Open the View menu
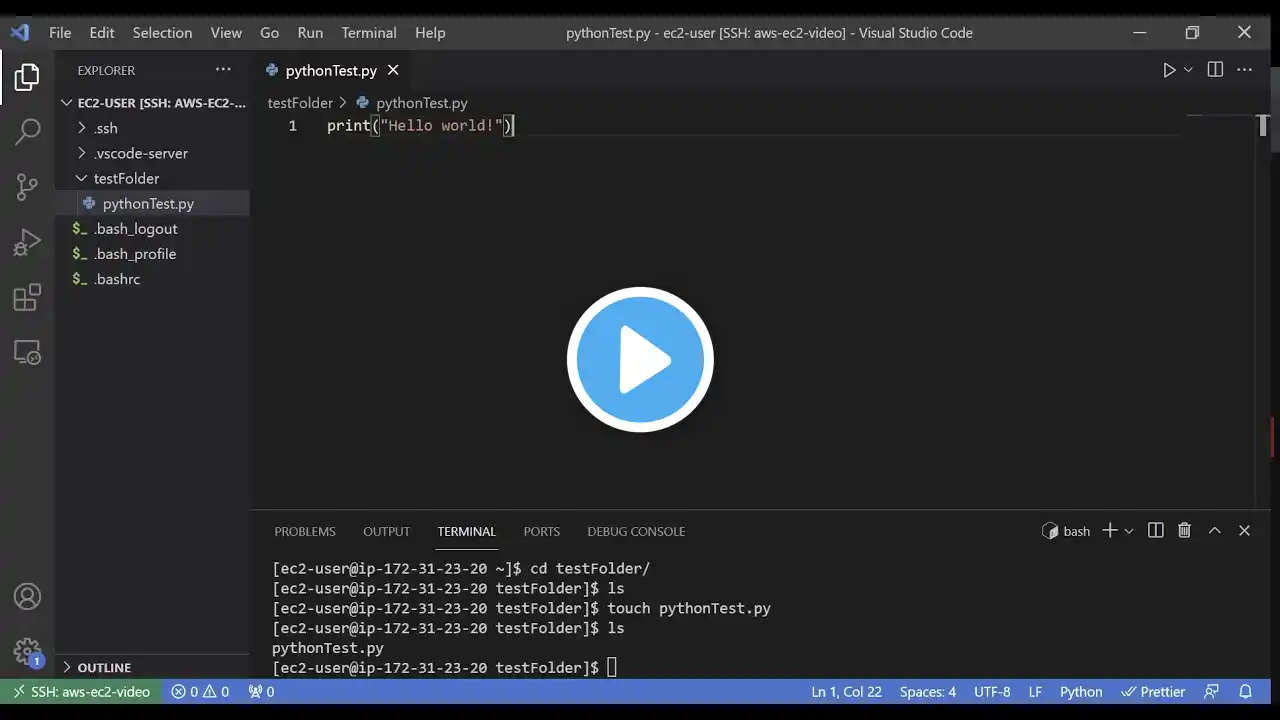 [x=226, y=32]
